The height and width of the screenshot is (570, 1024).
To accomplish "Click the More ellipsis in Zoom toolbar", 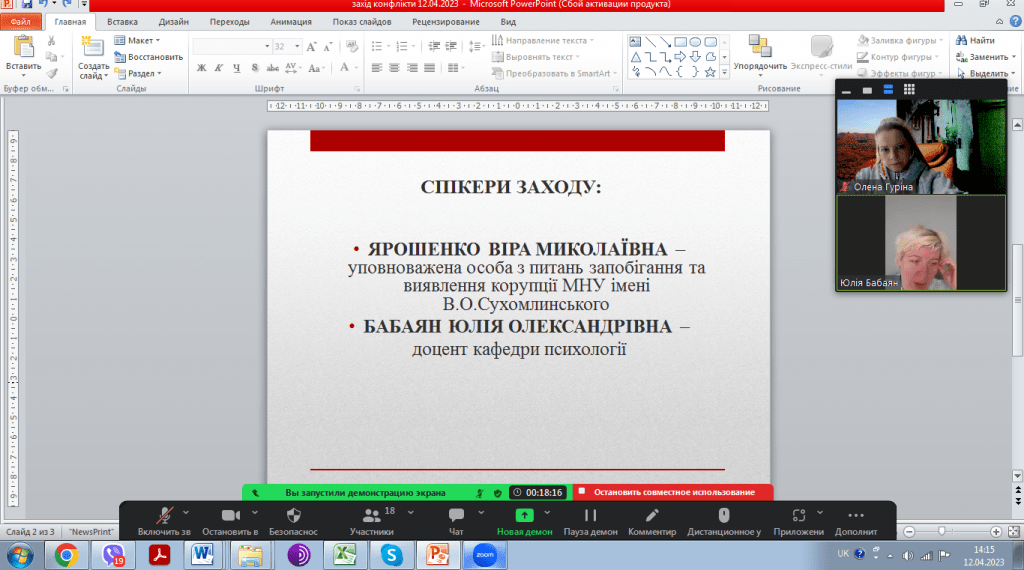I will click(855, 515).
